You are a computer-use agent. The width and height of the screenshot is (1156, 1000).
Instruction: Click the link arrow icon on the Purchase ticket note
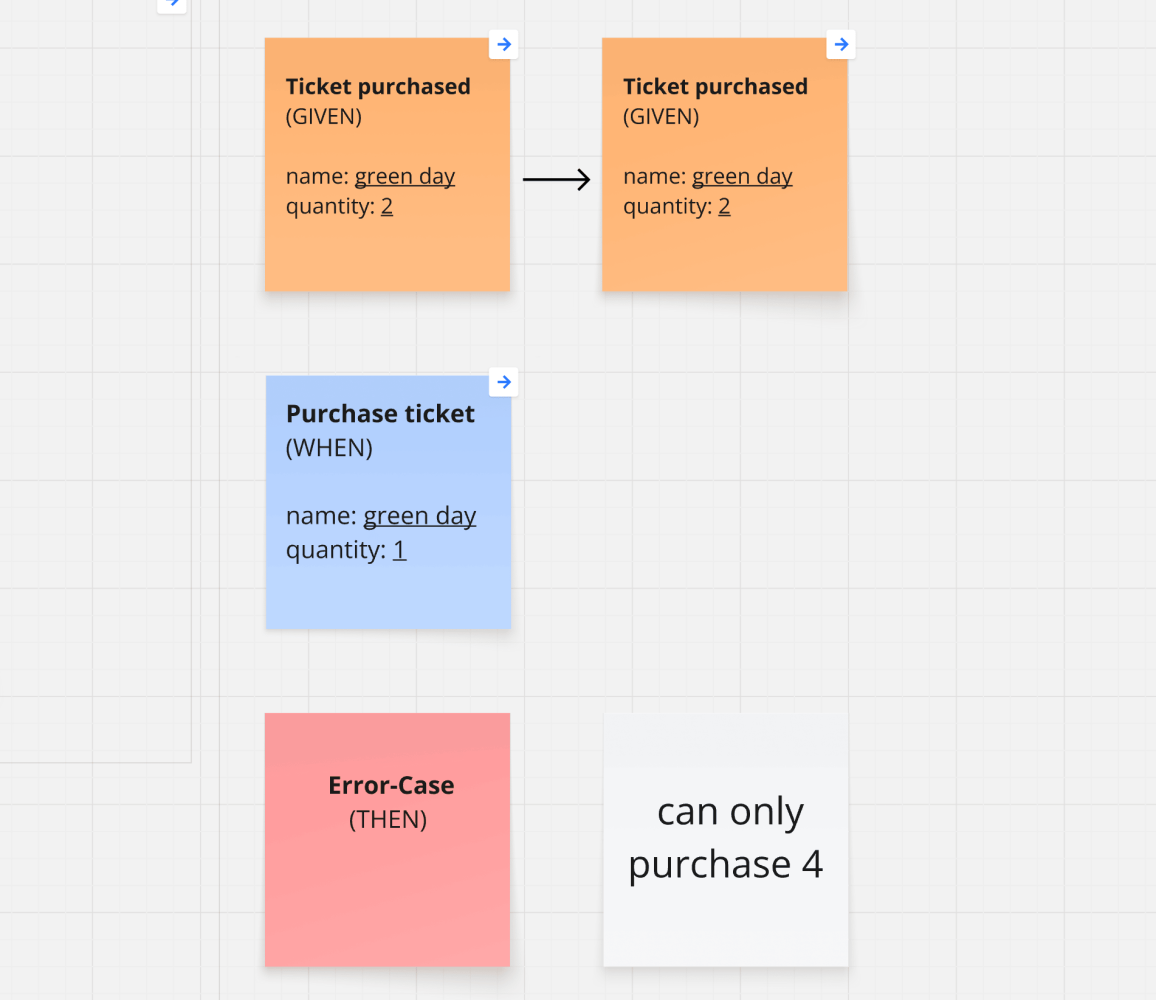504,382
